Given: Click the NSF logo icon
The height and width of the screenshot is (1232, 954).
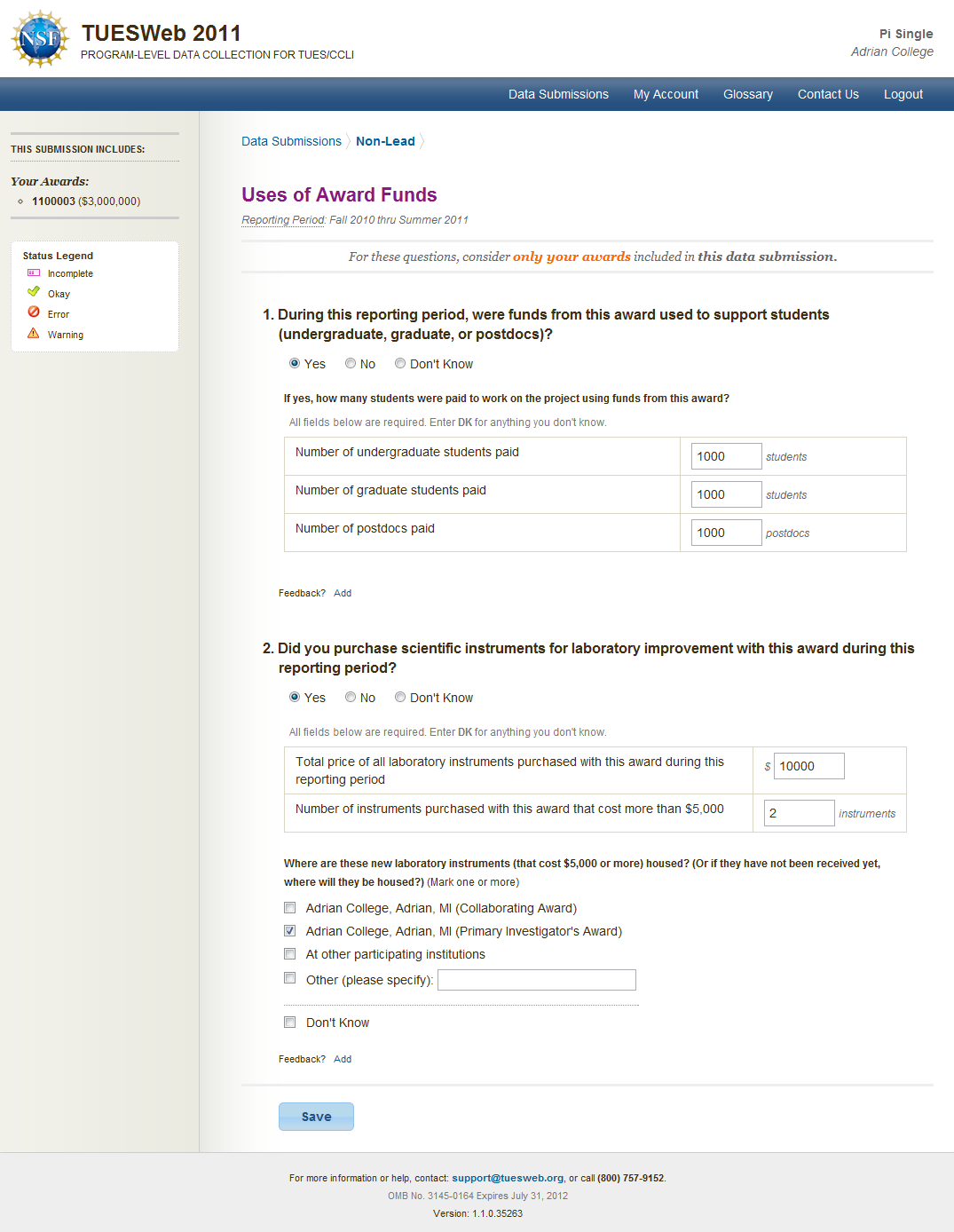Looking at the screenshot, I should click(40, 39).
